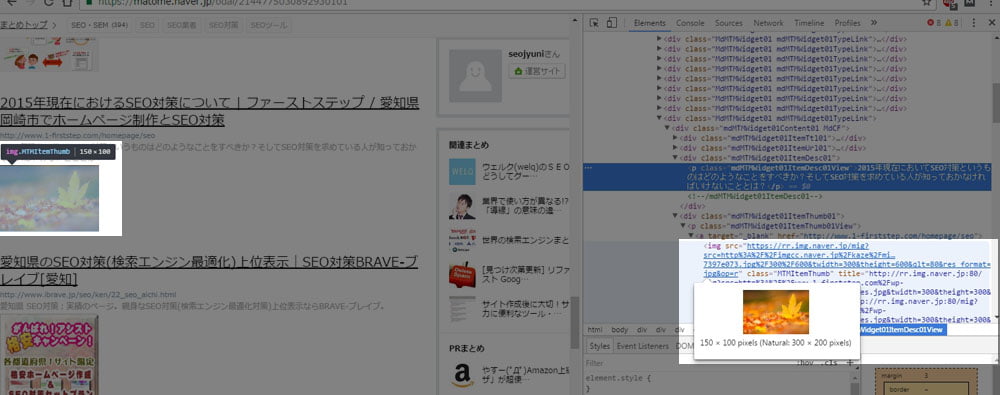The width and height of the screenshot is (1000, 395).
Task: Click the browser home button
Action: coord(67,3)
